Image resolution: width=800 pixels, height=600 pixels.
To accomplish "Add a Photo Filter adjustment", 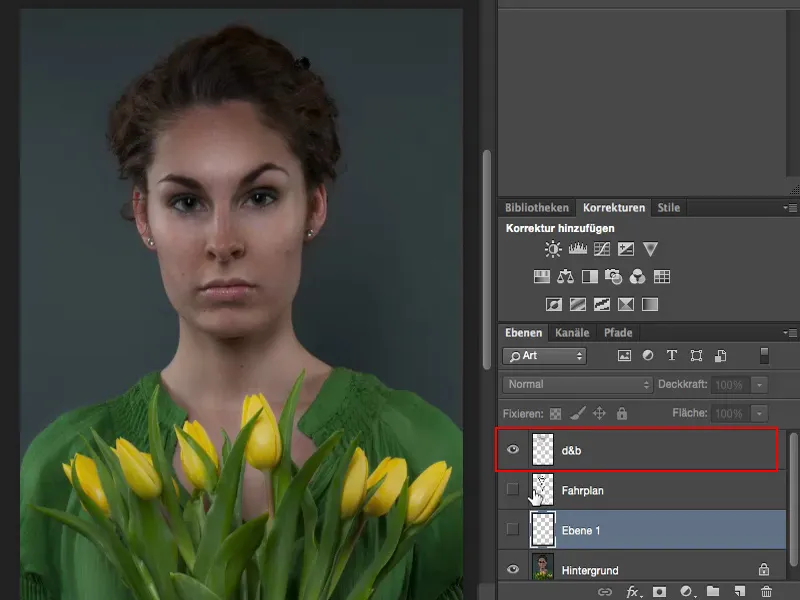I will point(613,277).
